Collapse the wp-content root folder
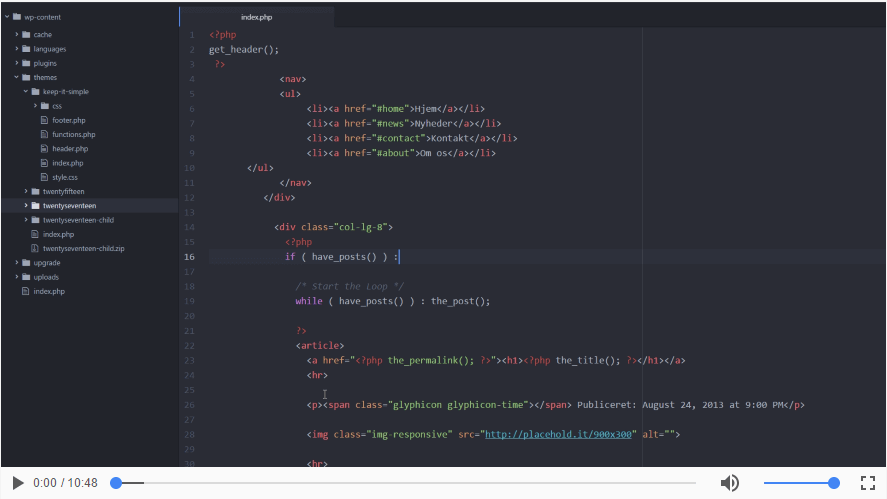Viewport: 887px width, 499px height. pyautogui.click(x=7, y=17)
